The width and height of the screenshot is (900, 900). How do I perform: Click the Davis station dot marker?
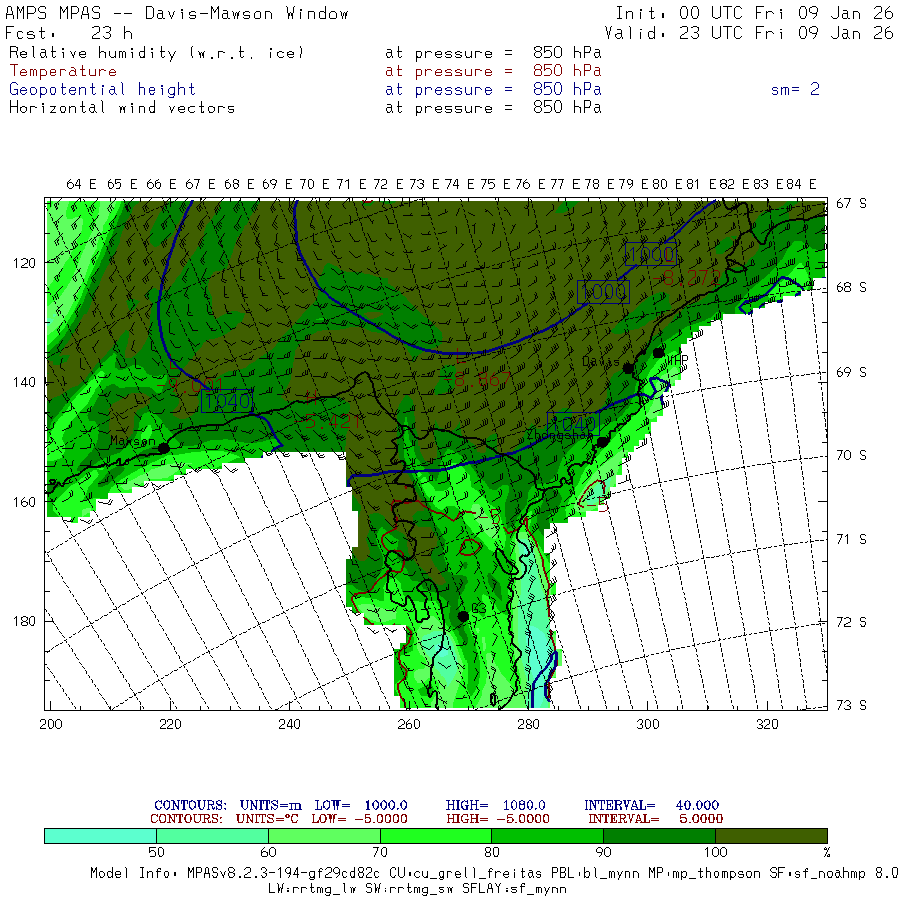(x=629, y=368)
